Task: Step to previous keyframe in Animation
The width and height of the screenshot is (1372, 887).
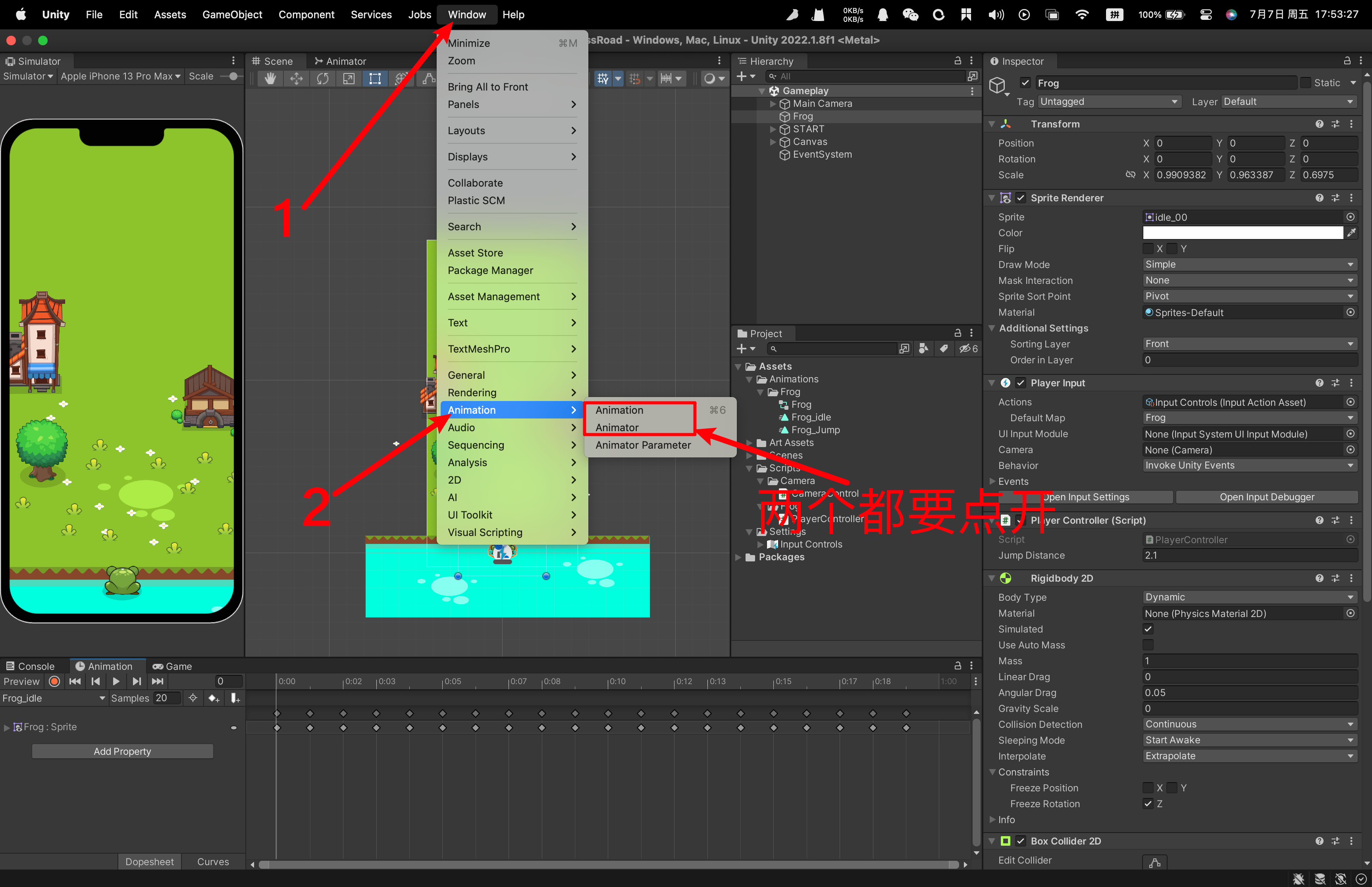Action: [96, 681]
